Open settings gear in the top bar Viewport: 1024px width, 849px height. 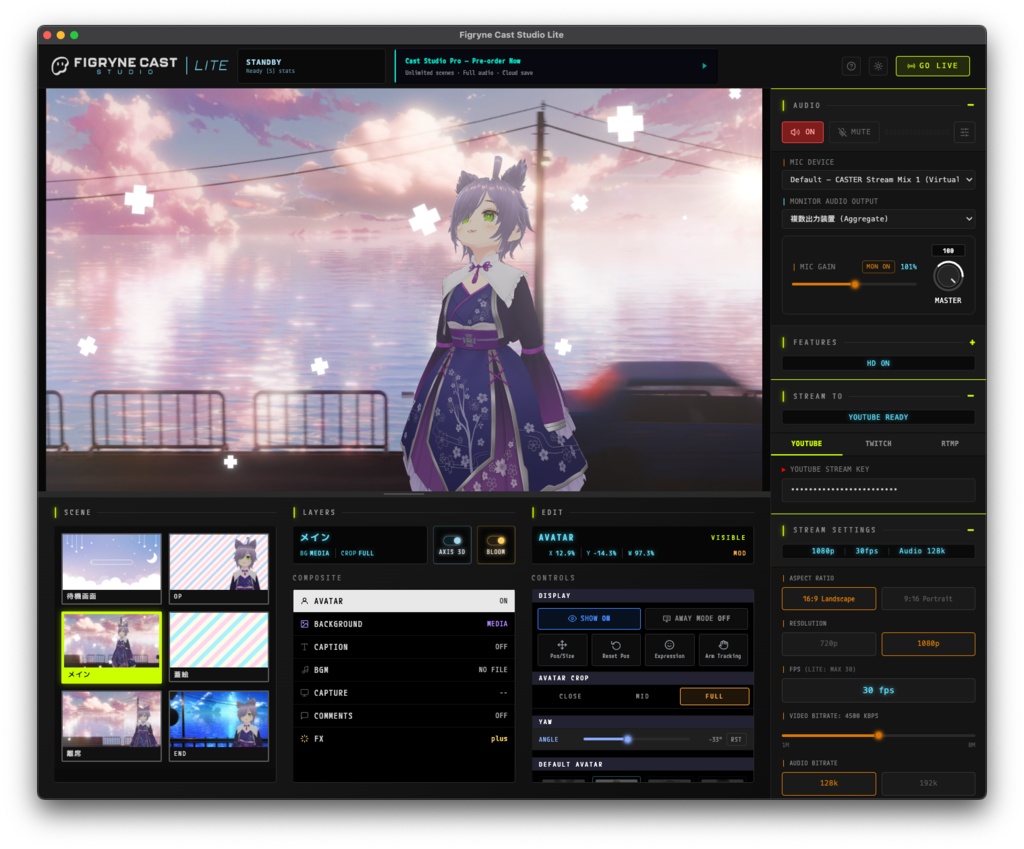click(x=878, y=66)
